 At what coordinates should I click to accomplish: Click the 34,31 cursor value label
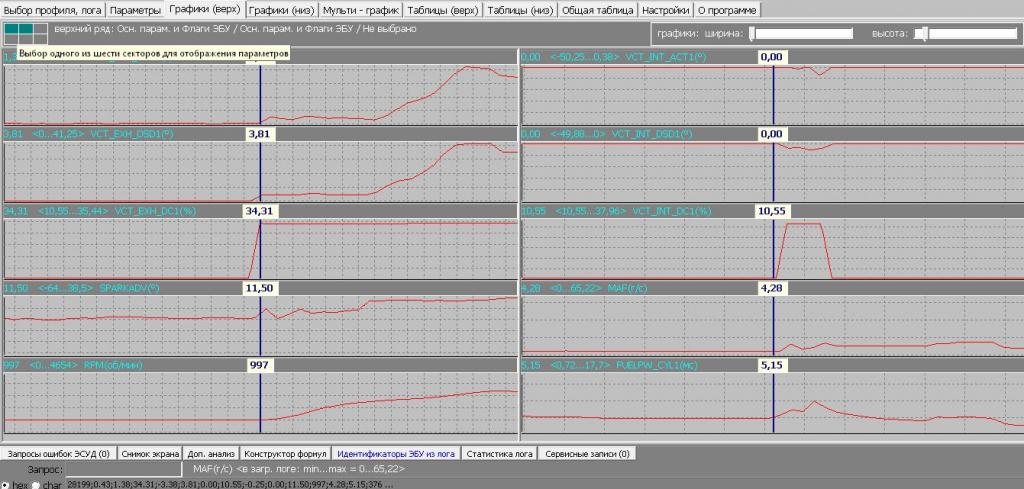pos(261,212)
